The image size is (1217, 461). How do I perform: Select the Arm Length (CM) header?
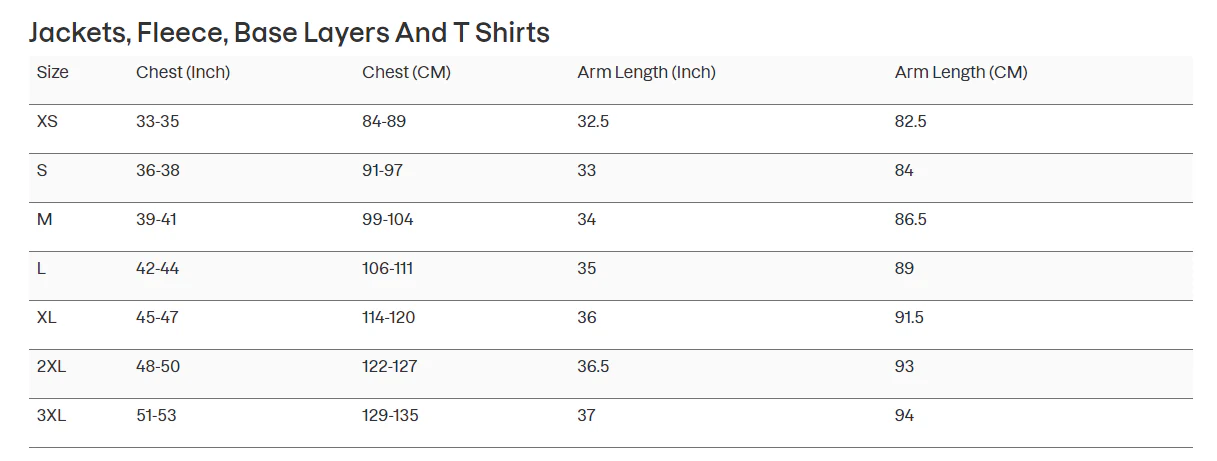pos(960,72)
